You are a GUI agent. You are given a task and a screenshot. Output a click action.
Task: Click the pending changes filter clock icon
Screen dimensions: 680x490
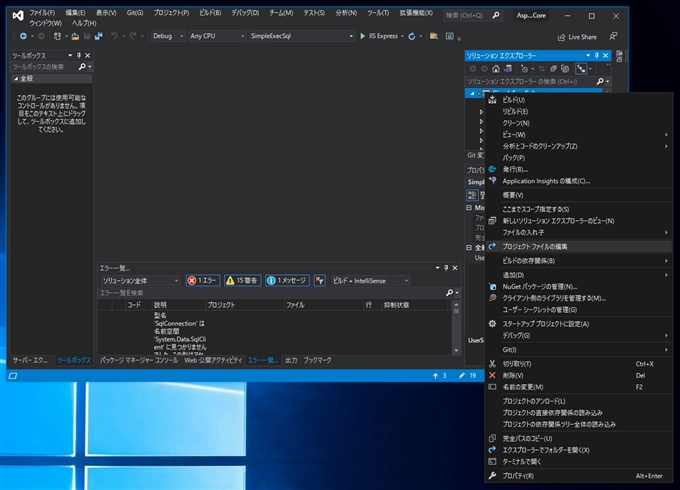524,69
